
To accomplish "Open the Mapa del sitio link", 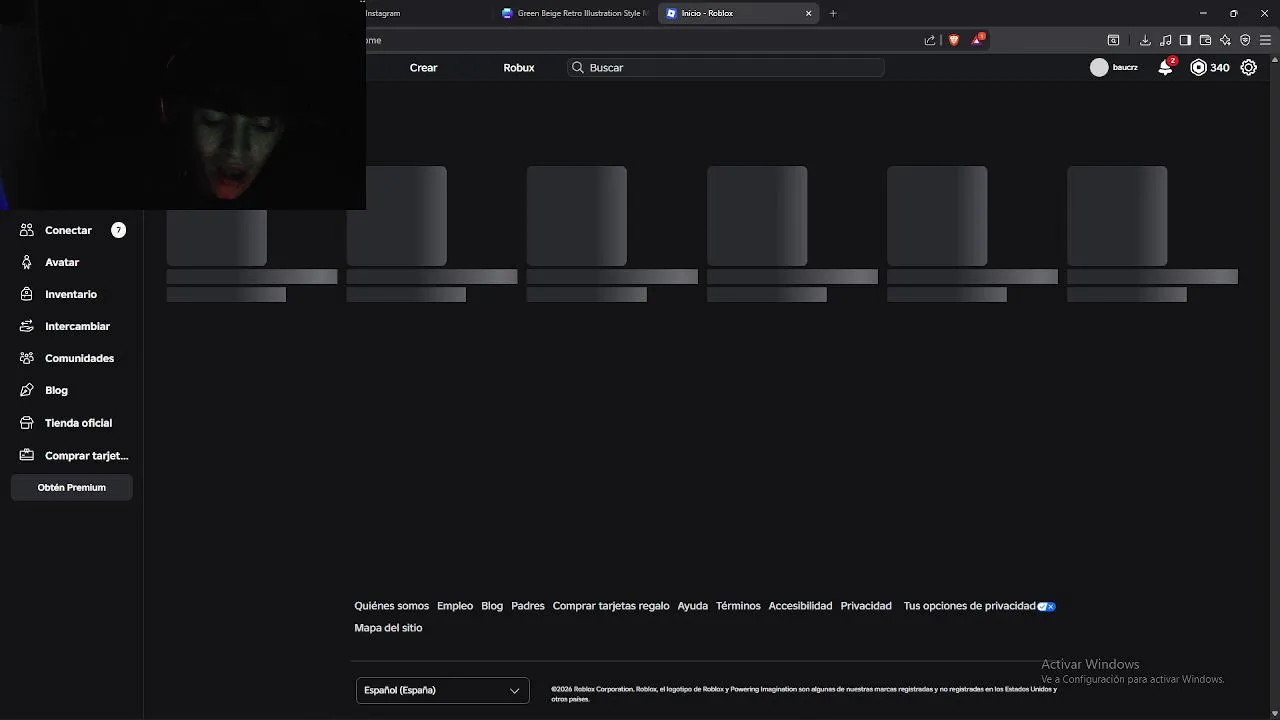I will click(388, 628).
